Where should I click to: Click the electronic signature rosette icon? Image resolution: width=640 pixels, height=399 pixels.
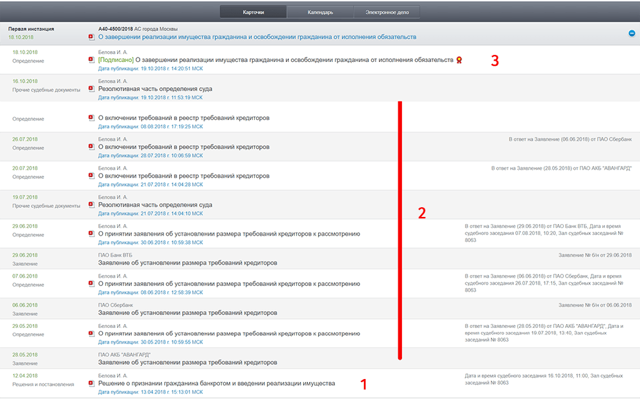[459, 60]
